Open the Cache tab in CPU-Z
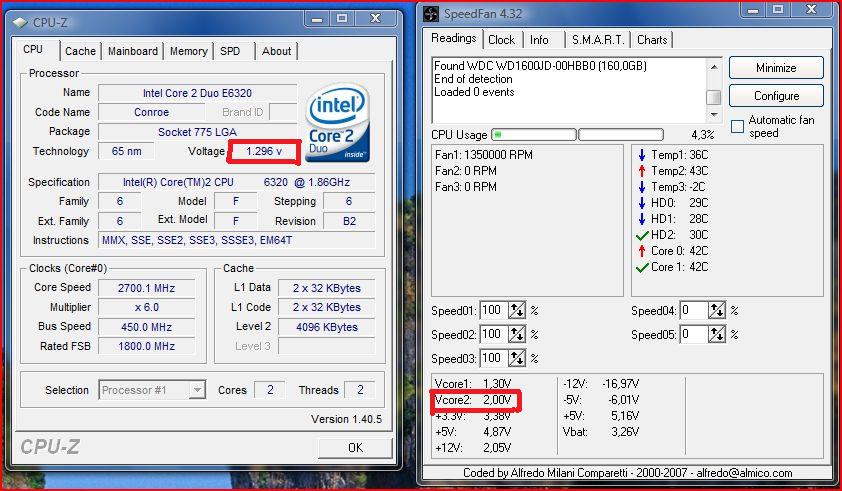842x491 pixels. tap(81, 51)
